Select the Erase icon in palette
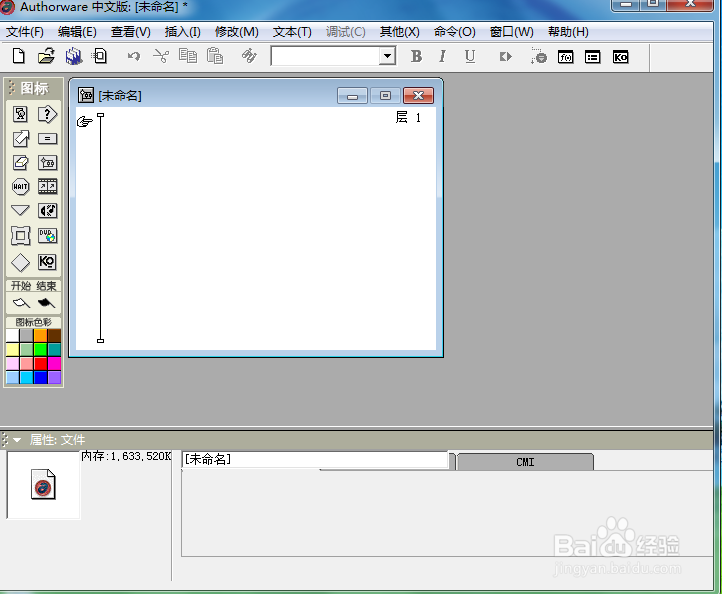 coord(20,163)
